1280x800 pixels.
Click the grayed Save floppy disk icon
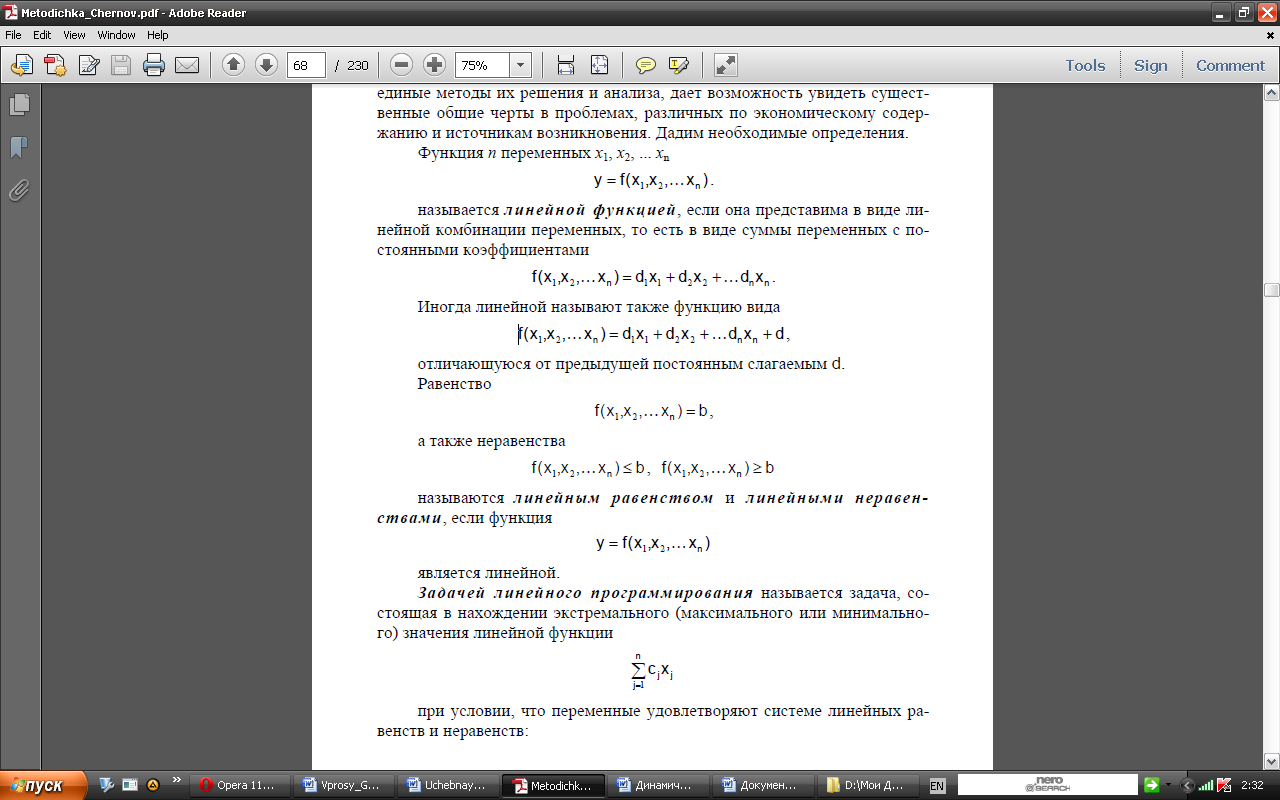click(x=121, y=65)
